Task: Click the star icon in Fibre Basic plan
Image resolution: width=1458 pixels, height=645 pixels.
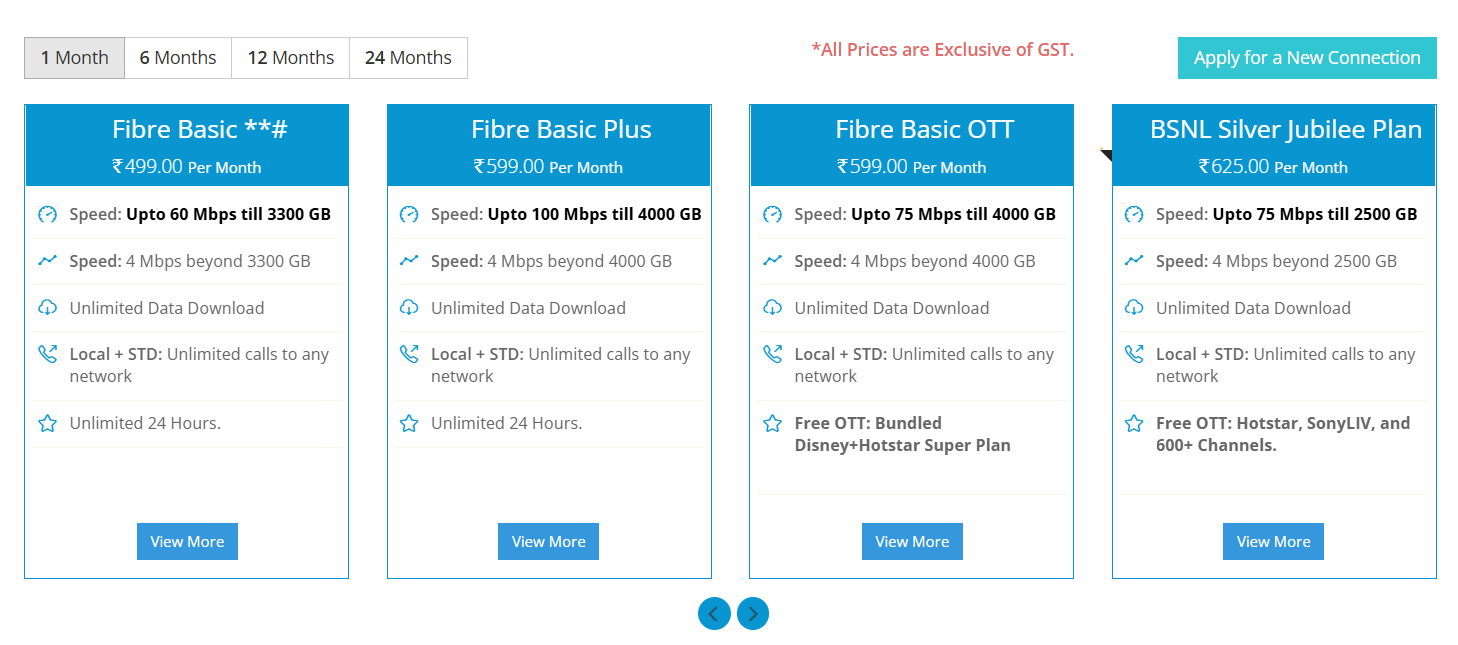Action: coord(47,423)
